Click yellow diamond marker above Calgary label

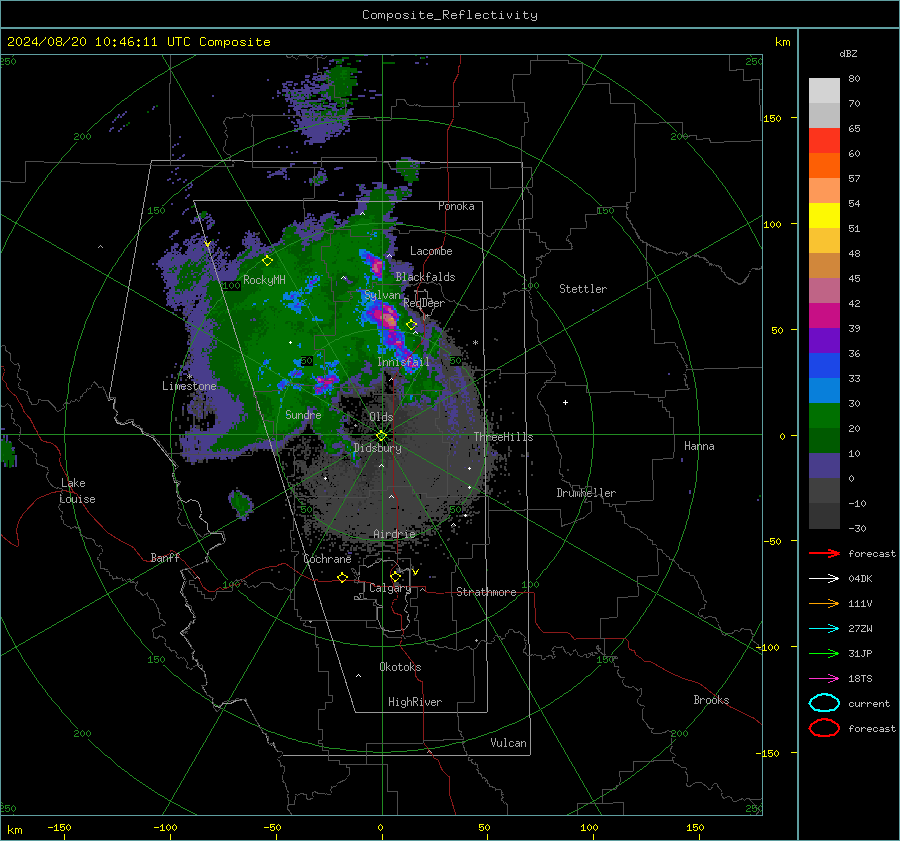(x=395, y=576)
